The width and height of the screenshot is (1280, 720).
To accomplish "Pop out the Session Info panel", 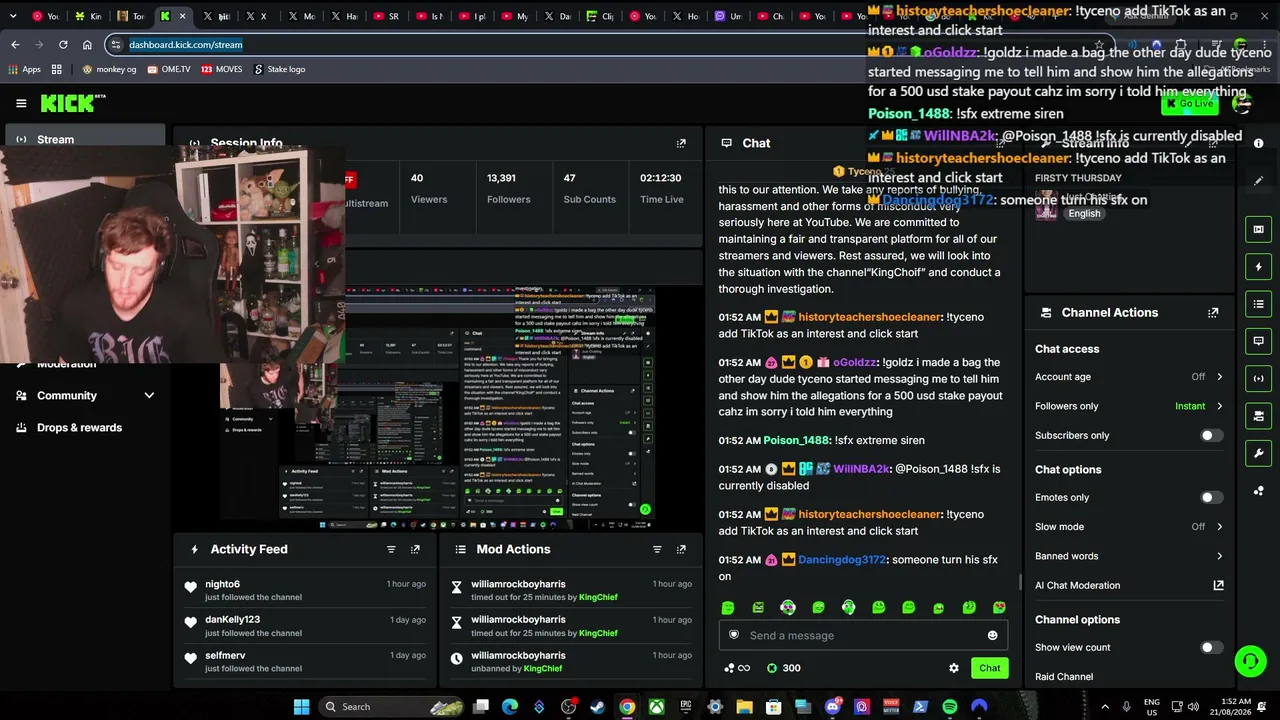I will (x=681, y=143).
